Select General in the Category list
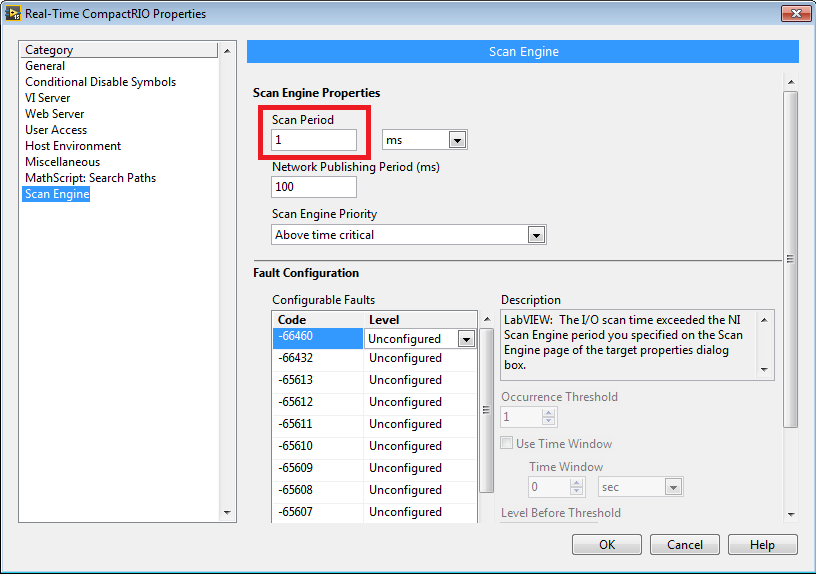This screenshot has height=574, width=816. (45, 66)
